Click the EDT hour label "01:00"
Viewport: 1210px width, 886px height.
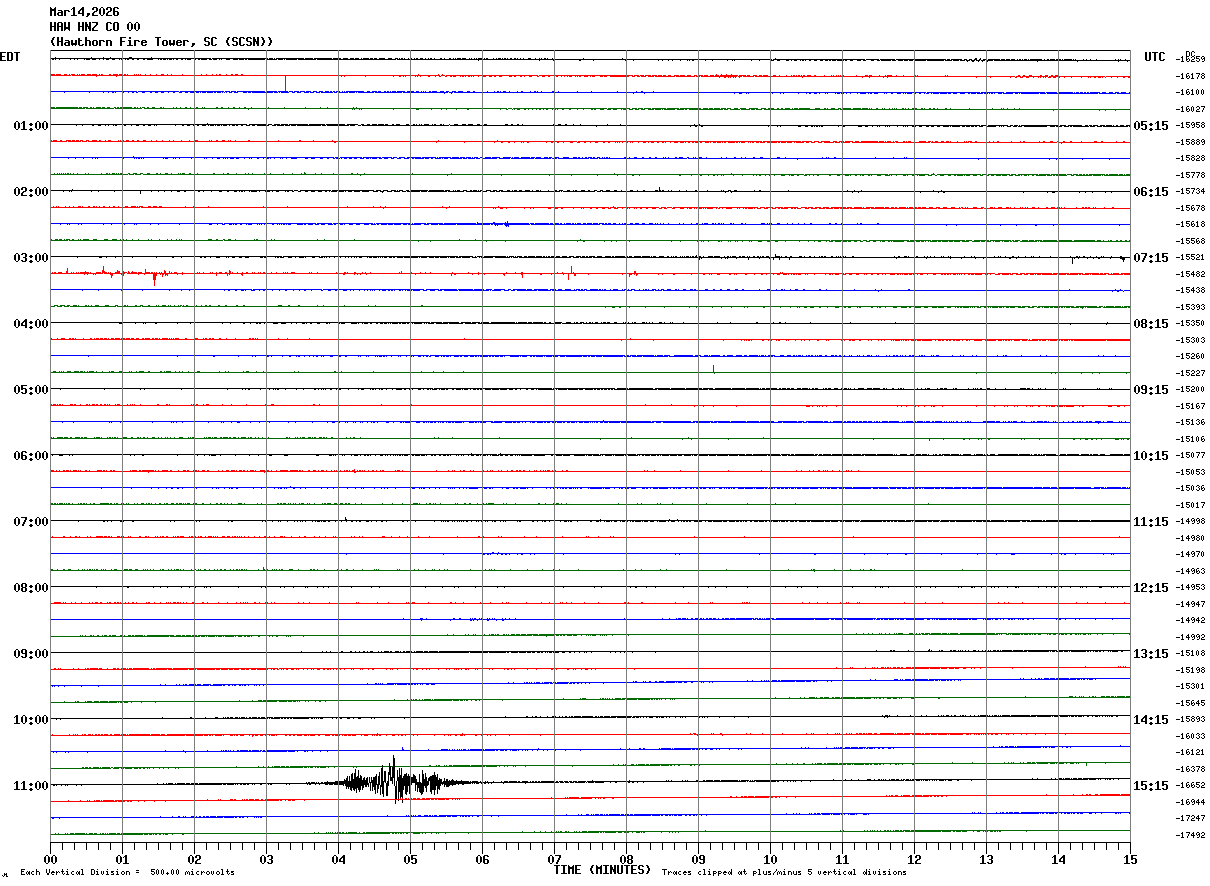click(x=31, y=126)
